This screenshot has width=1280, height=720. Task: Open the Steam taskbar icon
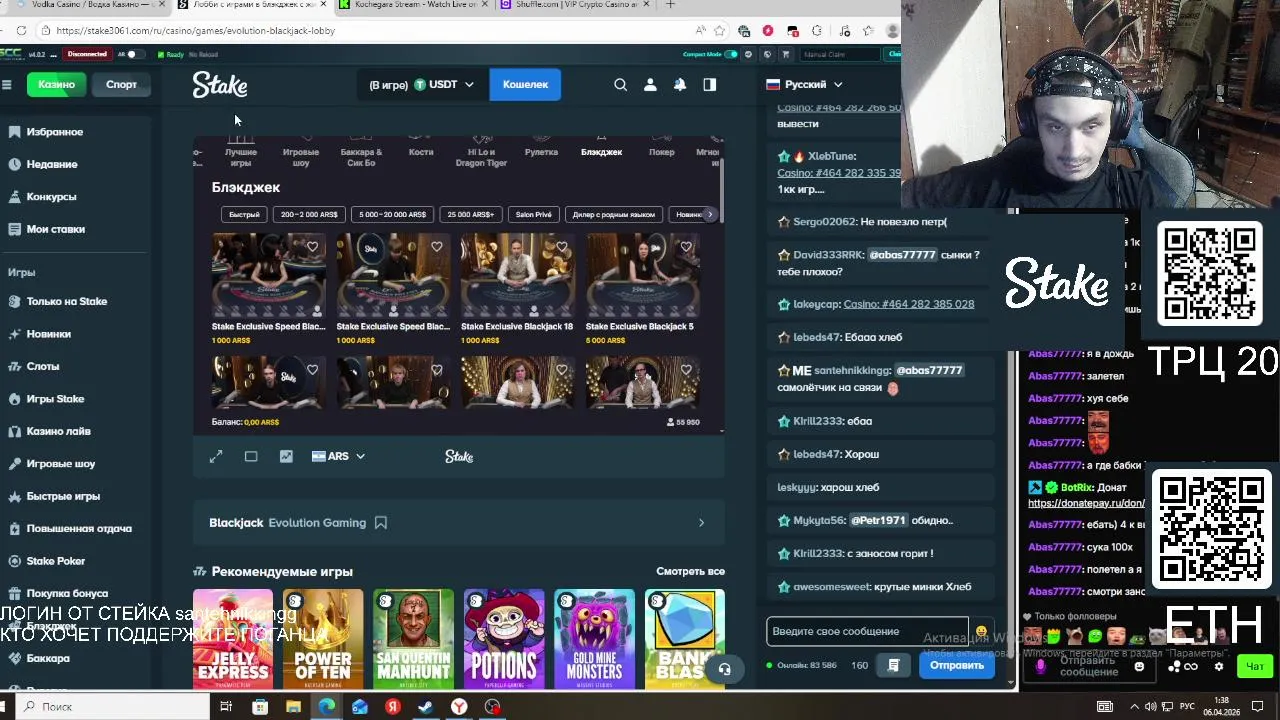(426, 707)
